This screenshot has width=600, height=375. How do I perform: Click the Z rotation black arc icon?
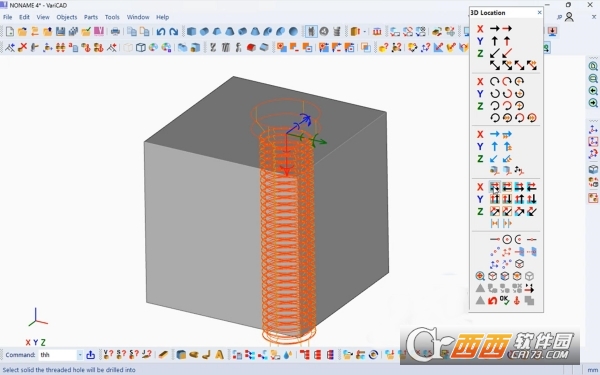[495, 106]
